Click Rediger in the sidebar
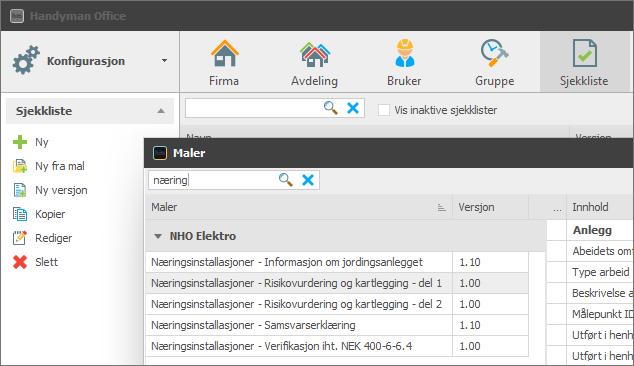This screenshot has width=634, height=366. (53, 238)
